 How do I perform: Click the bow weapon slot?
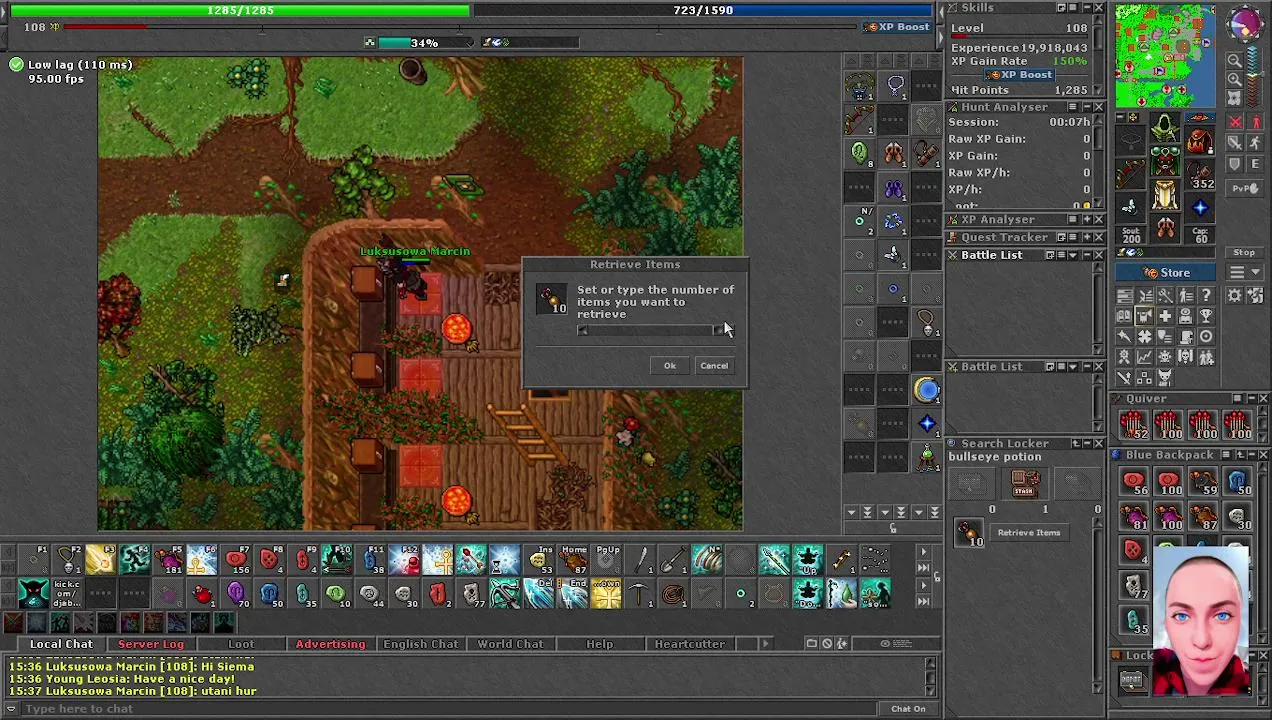click(1129, 176)
